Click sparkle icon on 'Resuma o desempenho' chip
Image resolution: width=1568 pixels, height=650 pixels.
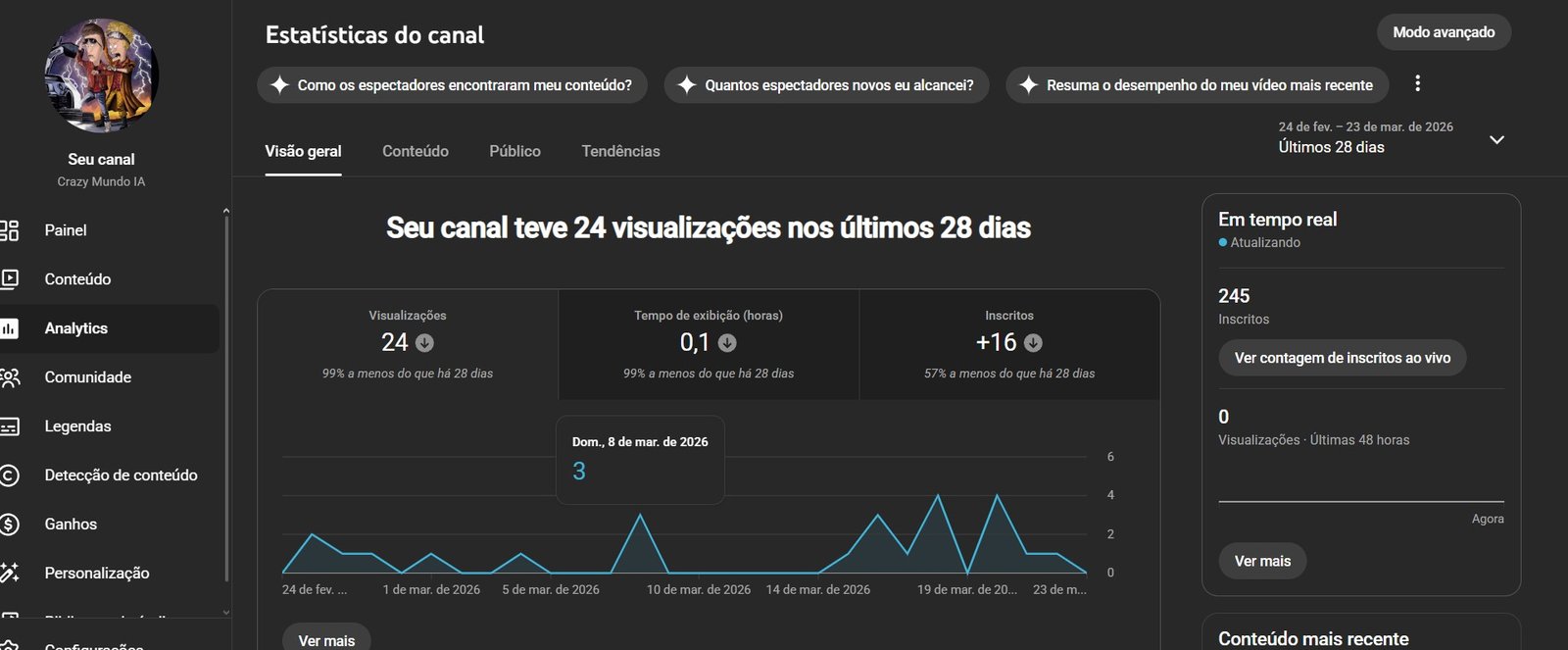1028,85
